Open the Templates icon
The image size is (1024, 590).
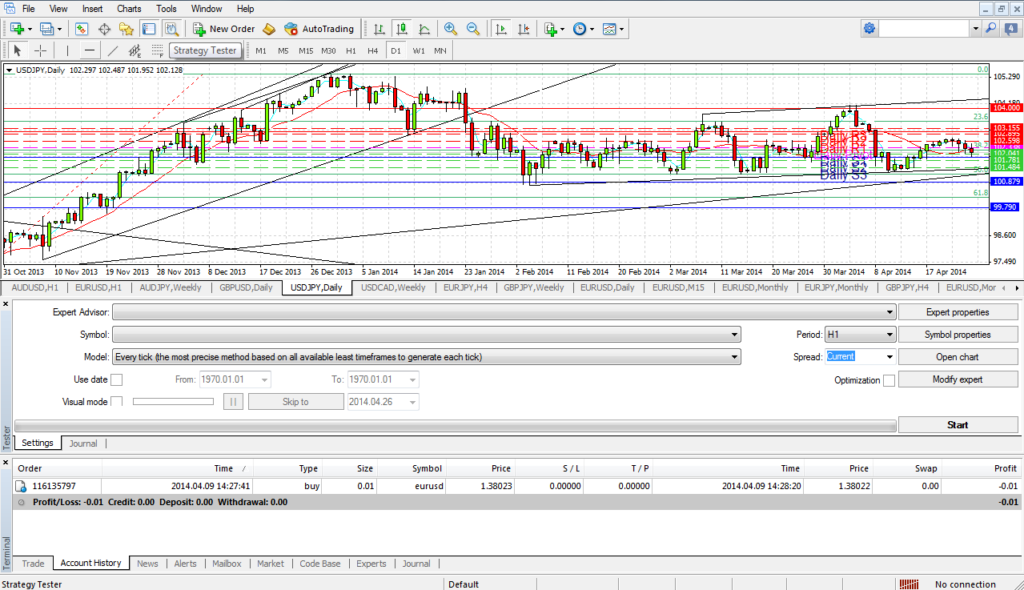click(609, 29)
